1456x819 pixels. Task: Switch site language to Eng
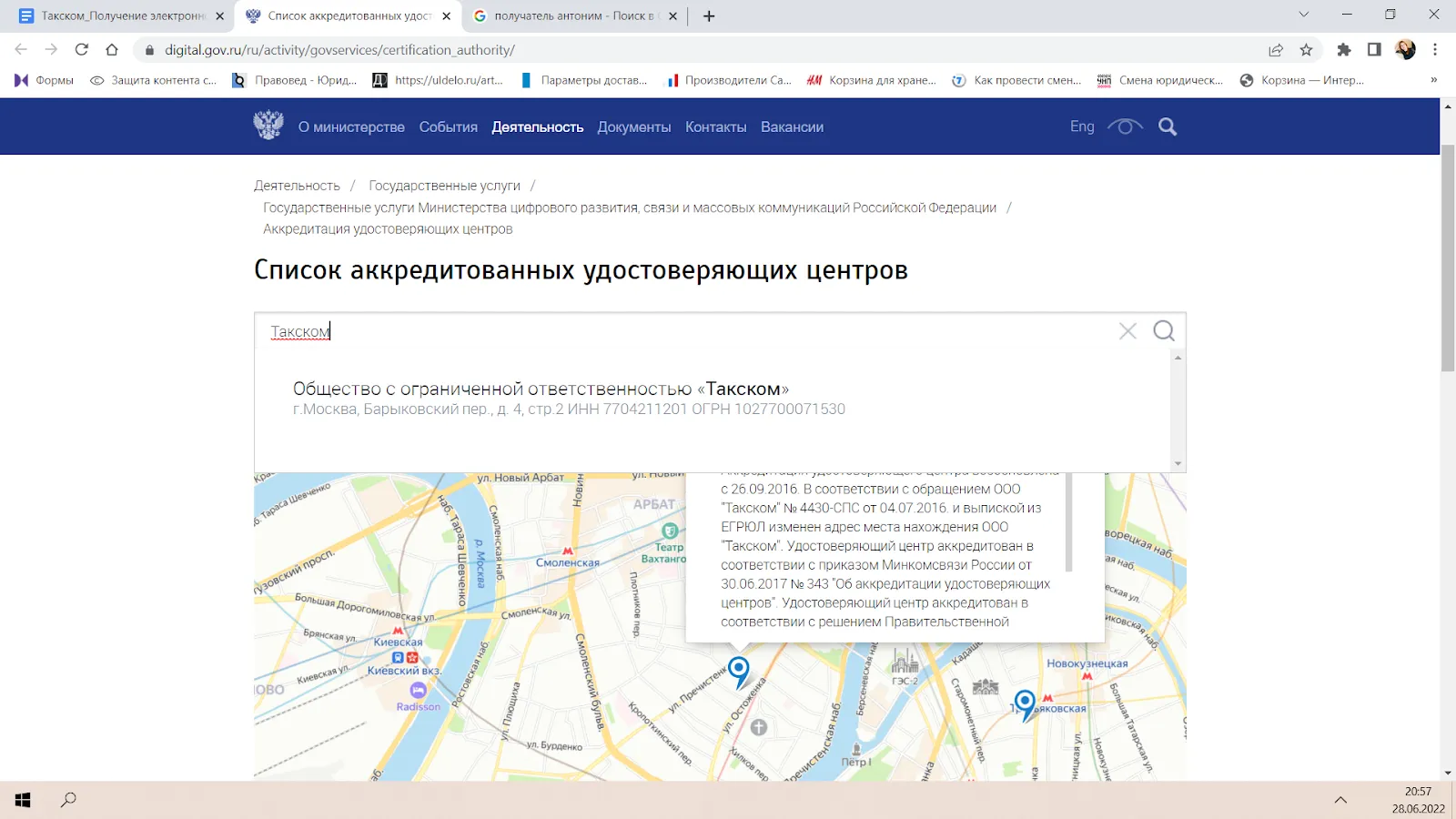1082,126
